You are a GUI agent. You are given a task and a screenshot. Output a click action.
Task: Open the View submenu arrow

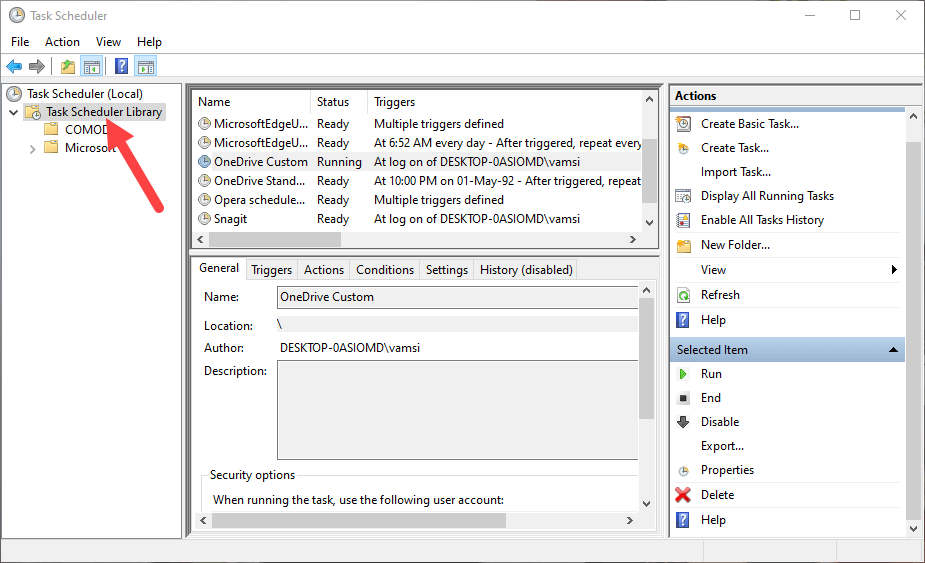[x=894, y=270]
